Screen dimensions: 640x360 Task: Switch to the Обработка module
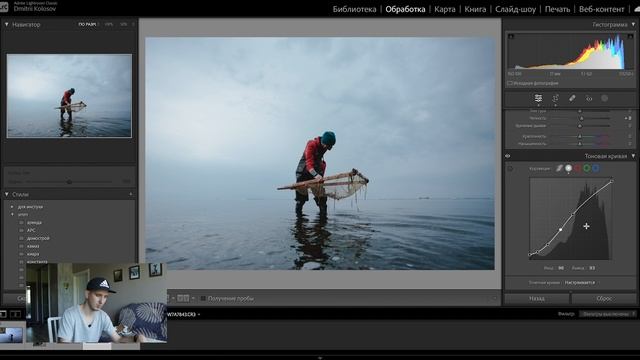coord(405,9)
